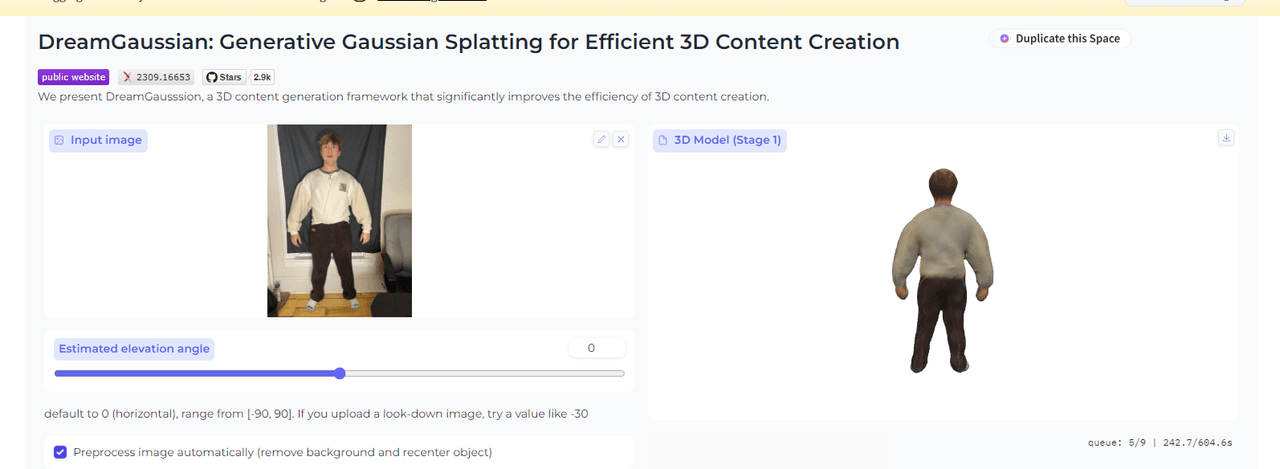The height and width of the screenshot is (469, 1280).
Task: Click the uploaded input photo thumbnail
Action: point(339,220)
